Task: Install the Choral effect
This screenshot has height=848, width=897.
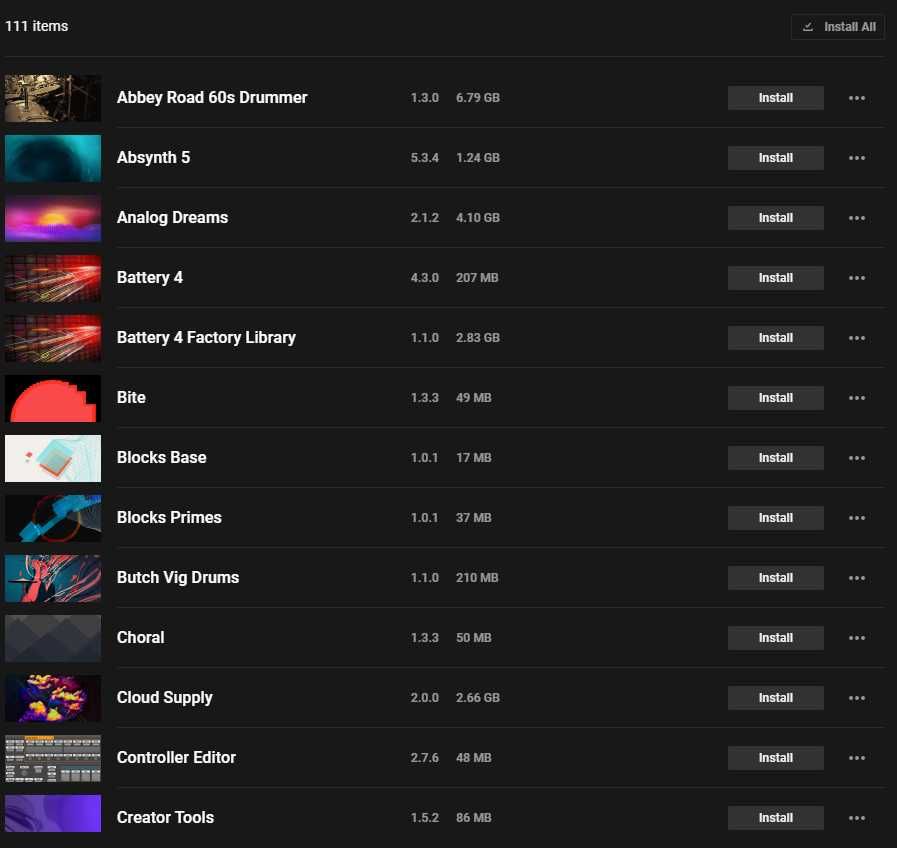Action: pos(776,638)
